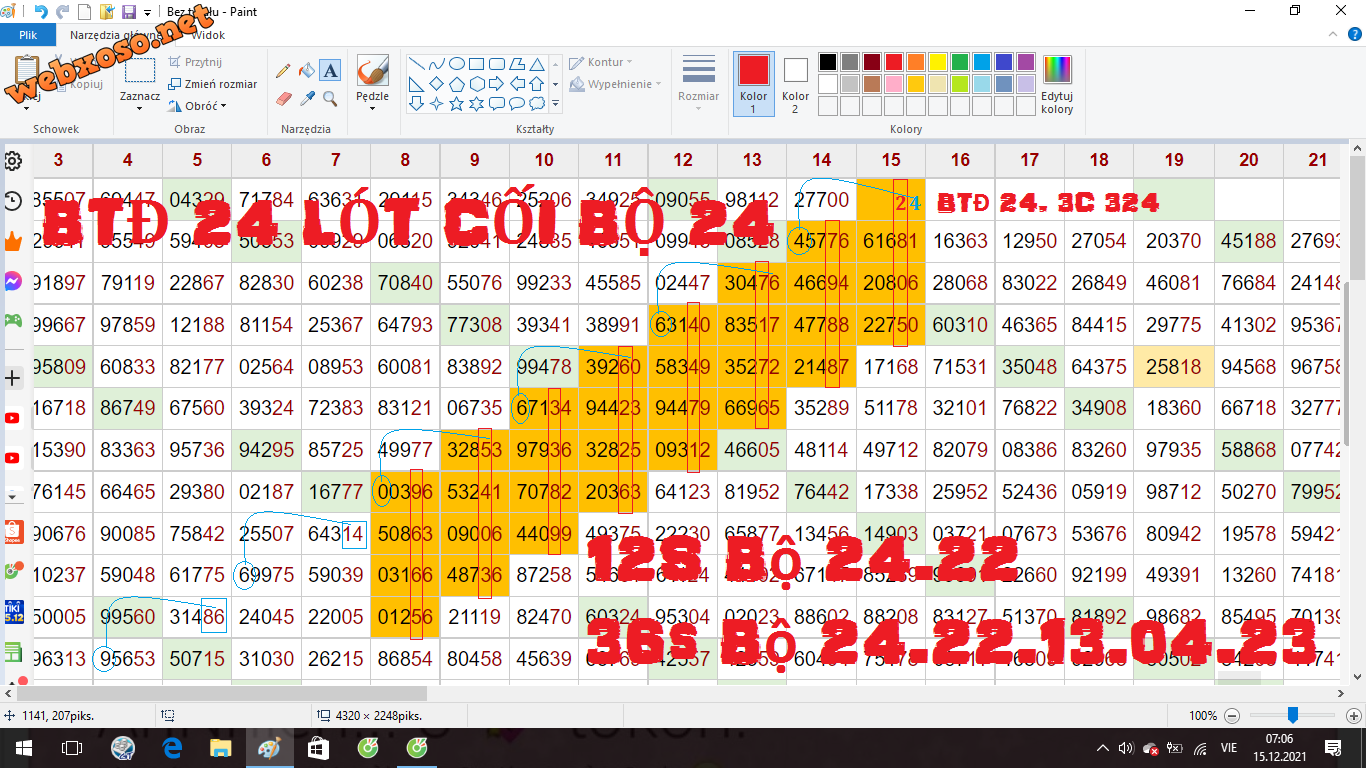This screenshot has width=1366, height=768.
Task: Expand the Zaznacz selection dropdown
Action: pyautogui.click(x=140, y=108)
